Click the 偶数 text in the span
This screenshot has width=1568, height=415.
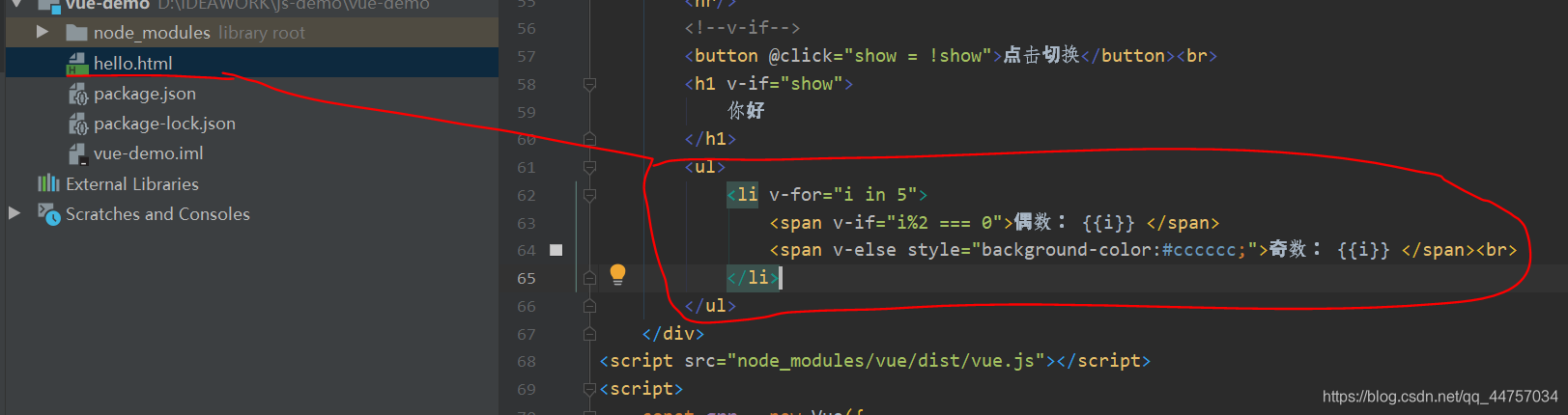pyautogui.click(x=1032, y=222)
